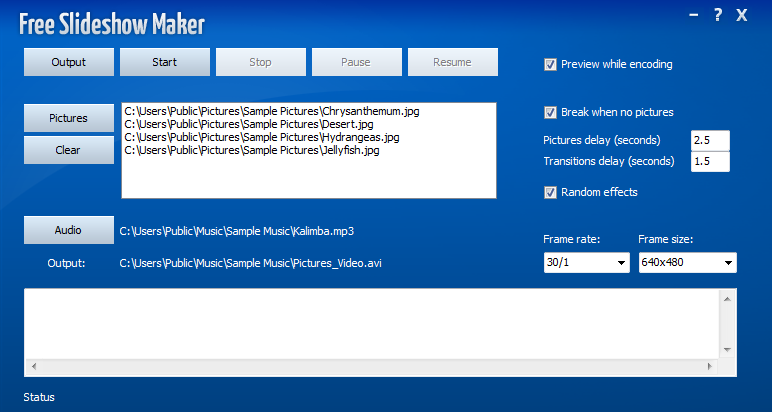Click the log scrollbar left arrow
This screenshot has height=412, width=772.
coord(33,366)
